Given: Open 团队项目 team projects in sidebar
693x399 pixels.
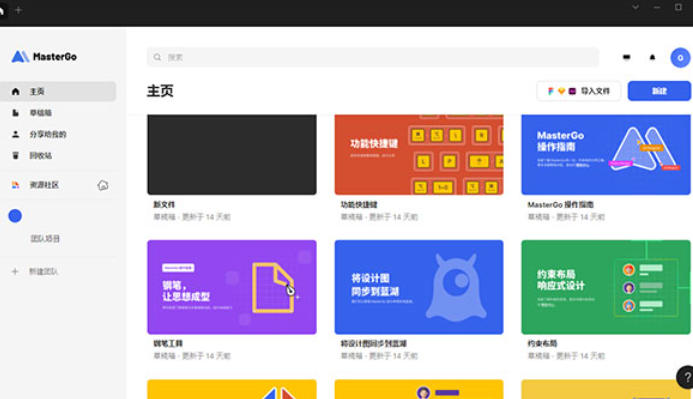Looking at the screenshot, I should pos(45,239).
